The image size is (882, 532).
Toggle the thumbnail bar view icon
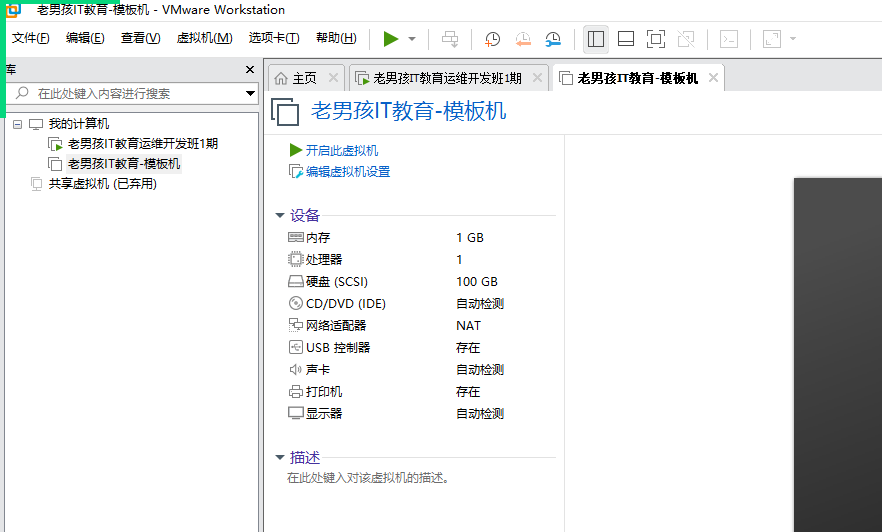tap(626, 39)
